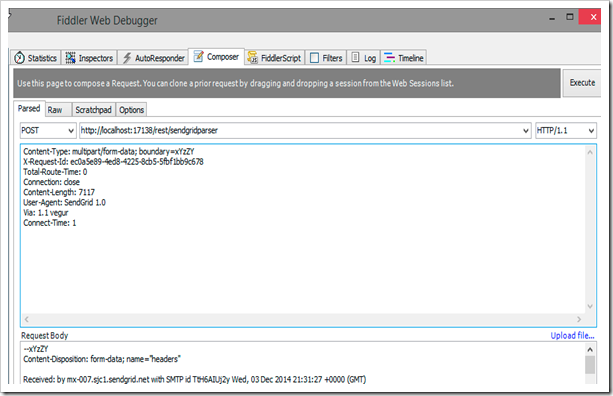Image resolution: width=613 pixels, height=396 pixels.
Task: Show the Timeline tab
Action: 404,58
